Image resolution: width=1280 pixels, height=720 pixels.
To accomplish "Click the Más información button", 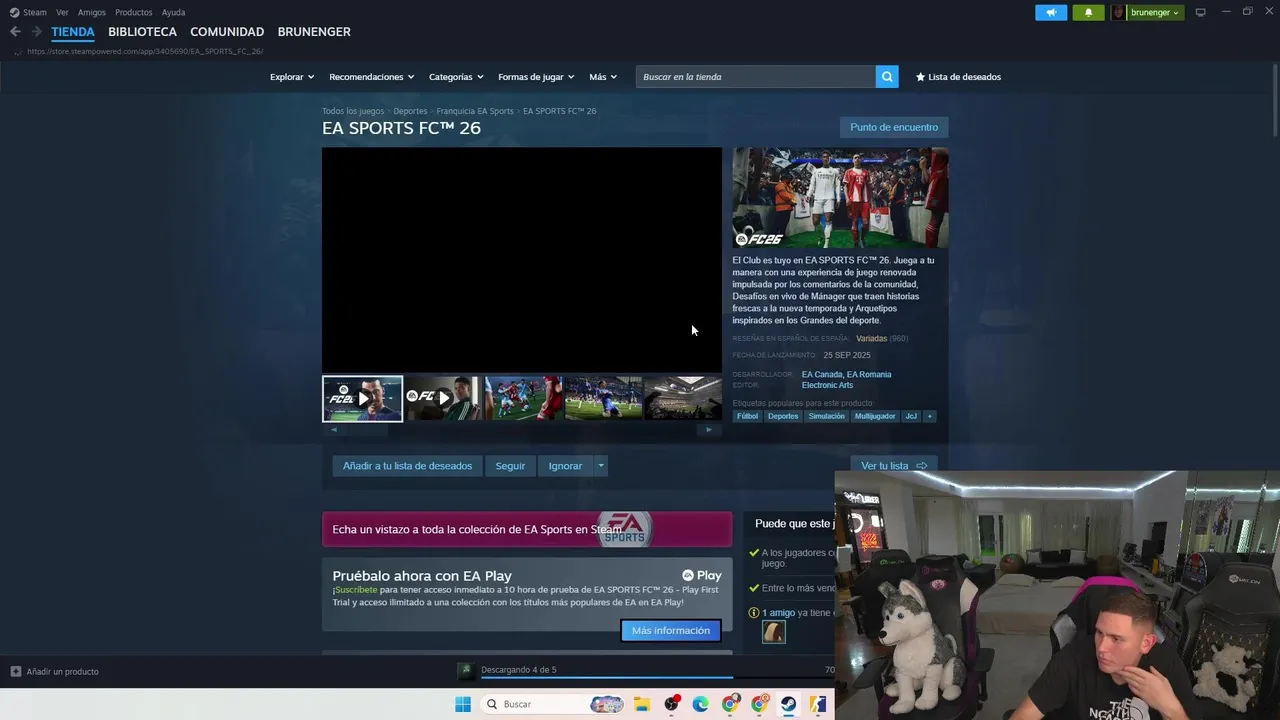I will coord(671,631).
